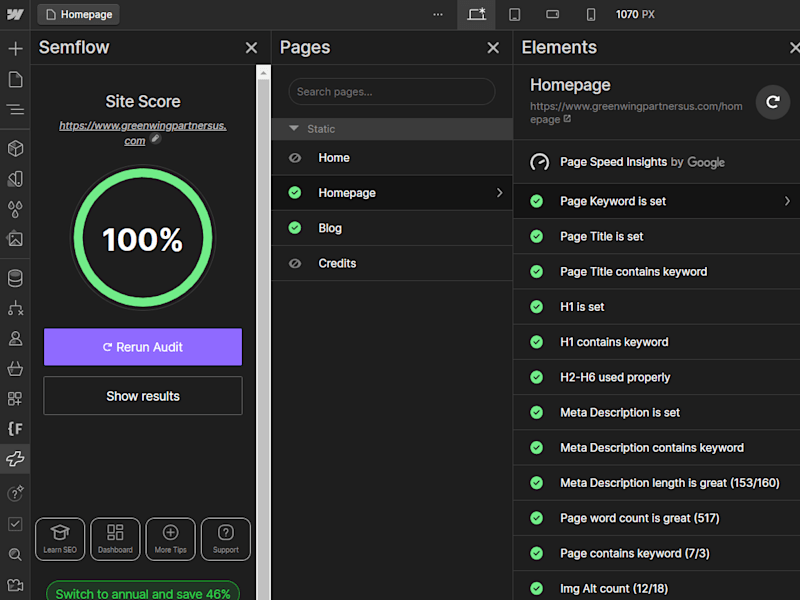
Task: Open the Navigator panel icon
Action: tap(15, 109)
